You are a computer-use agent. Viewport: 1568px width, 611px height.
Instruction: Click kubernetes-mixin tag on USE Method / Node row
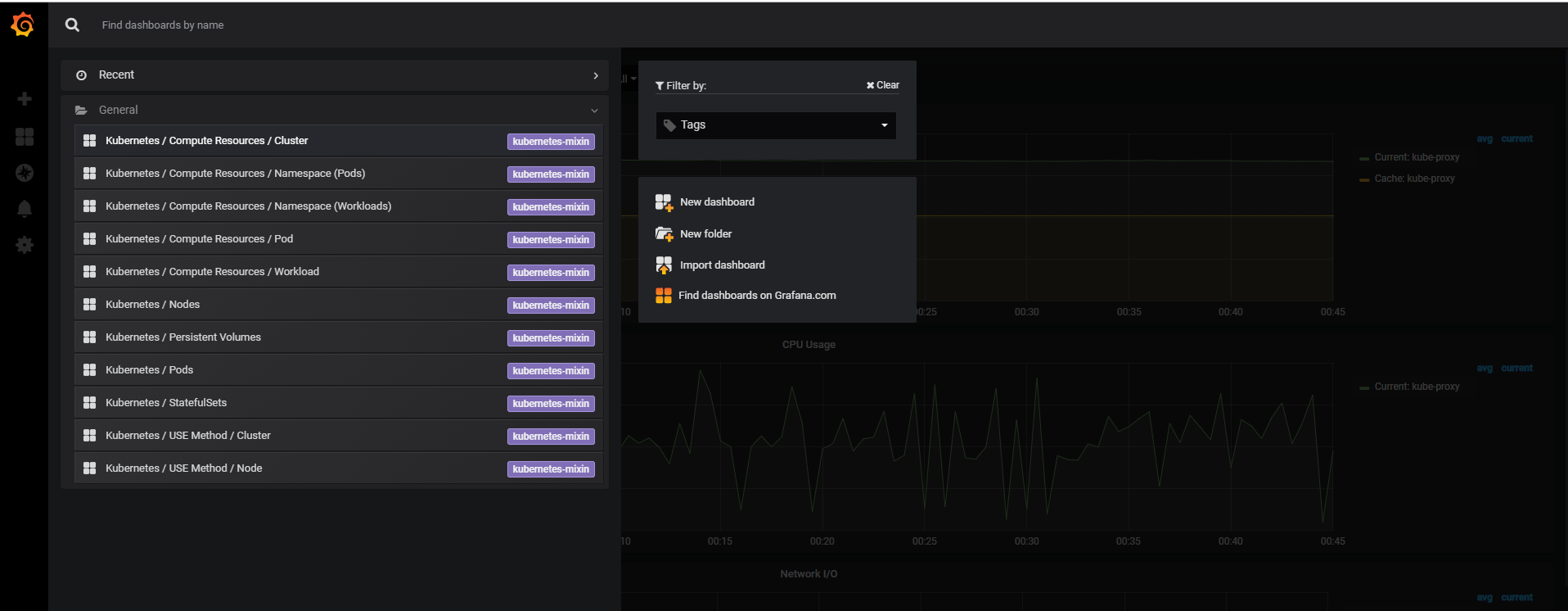coord(551,469)
